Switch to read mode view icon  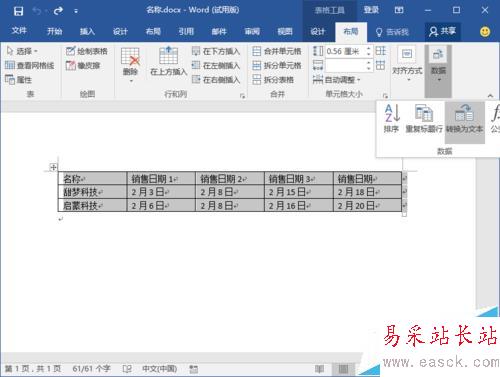pyautogui.click(x=319, y=369)
